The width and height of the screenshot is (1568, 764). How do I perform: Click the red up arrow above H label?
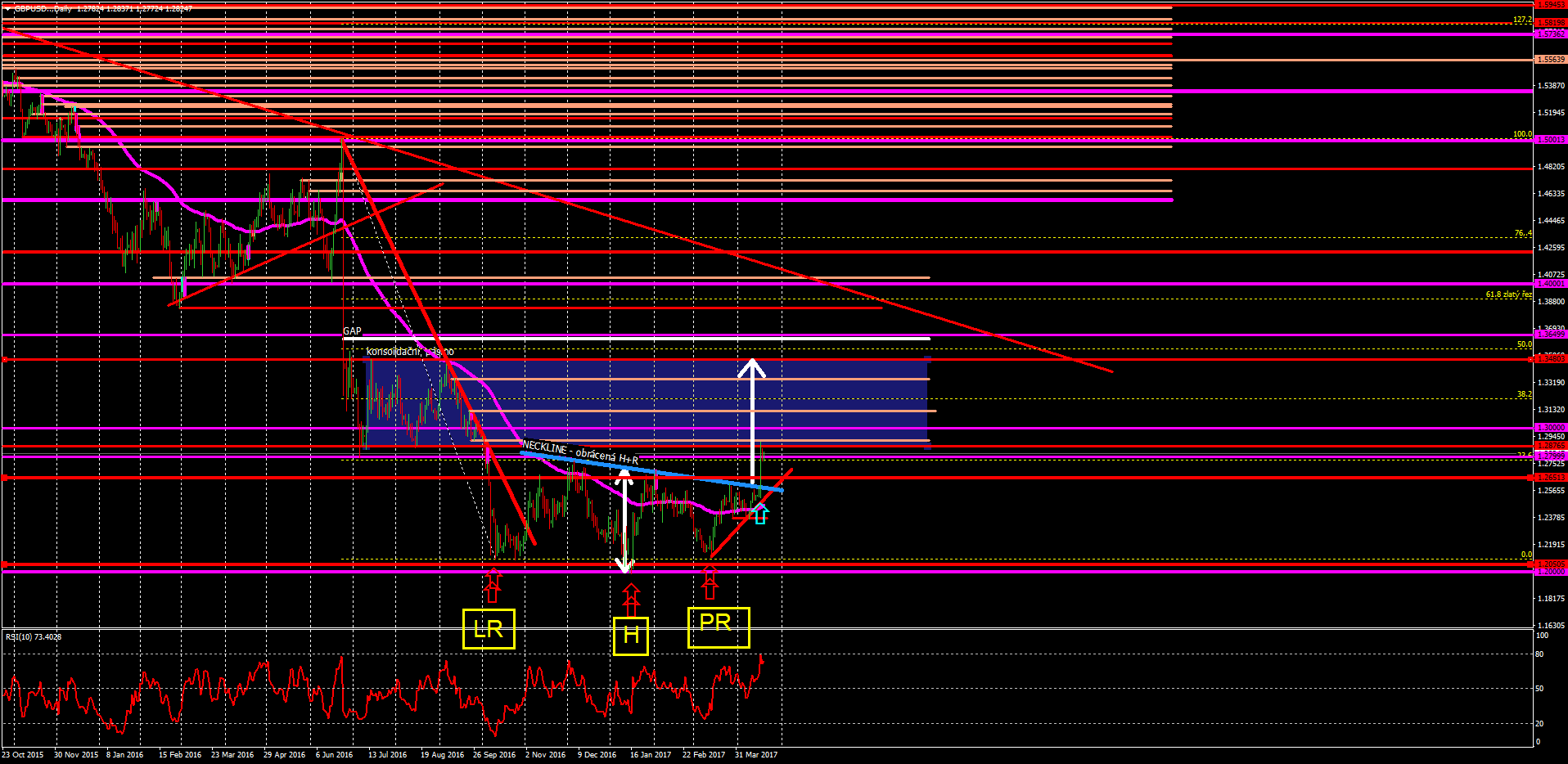pyautogui.click(x=631, y=600)
